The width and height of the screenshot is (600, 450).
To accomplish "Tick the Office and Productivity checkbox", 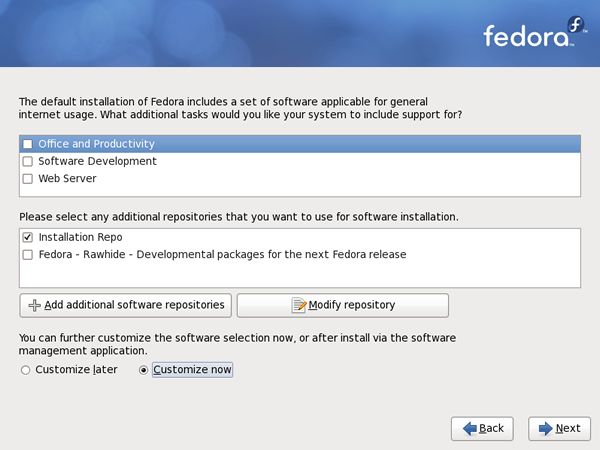I will click(x=28, y=144).
